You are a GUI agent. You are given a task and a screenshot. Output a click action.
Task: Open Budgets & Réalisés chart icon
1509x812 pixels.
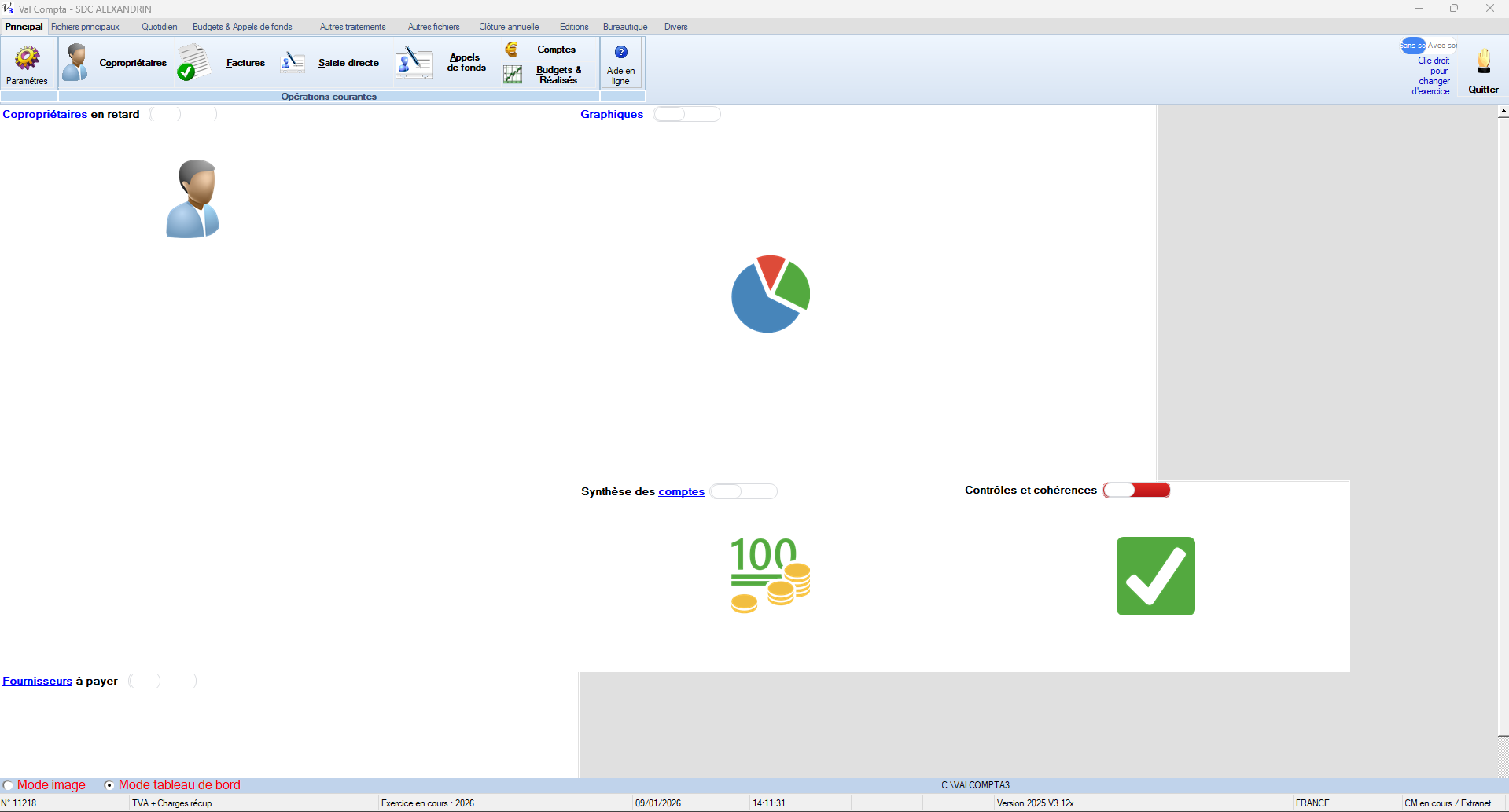tap(513, 75)
